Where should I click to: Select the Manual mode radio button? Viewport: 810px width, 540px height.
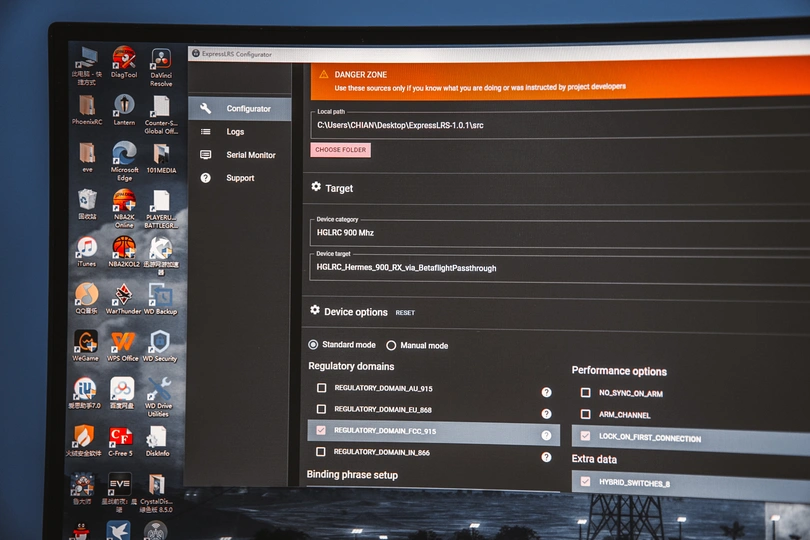point(391,345)
